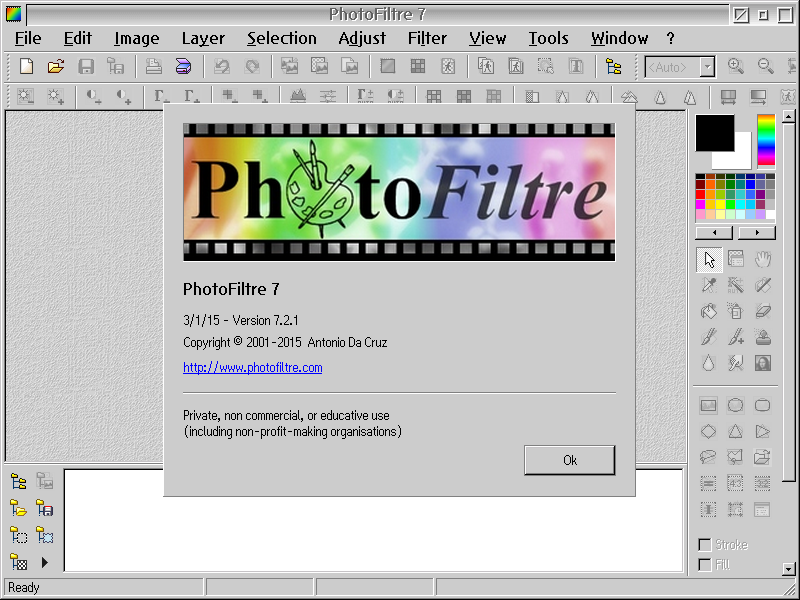Open the Layer menu

tap(203, 38)
